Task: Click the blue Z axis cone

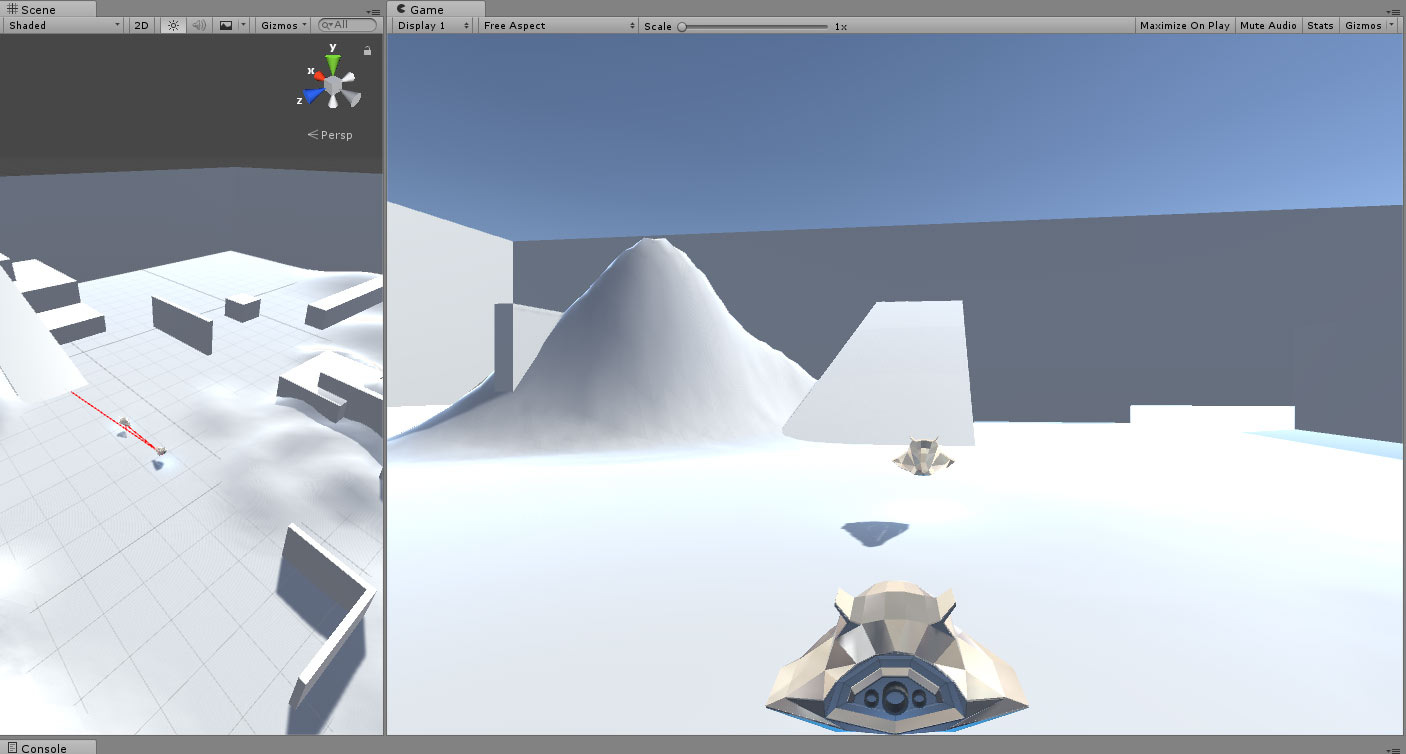Action: (313, 96)
